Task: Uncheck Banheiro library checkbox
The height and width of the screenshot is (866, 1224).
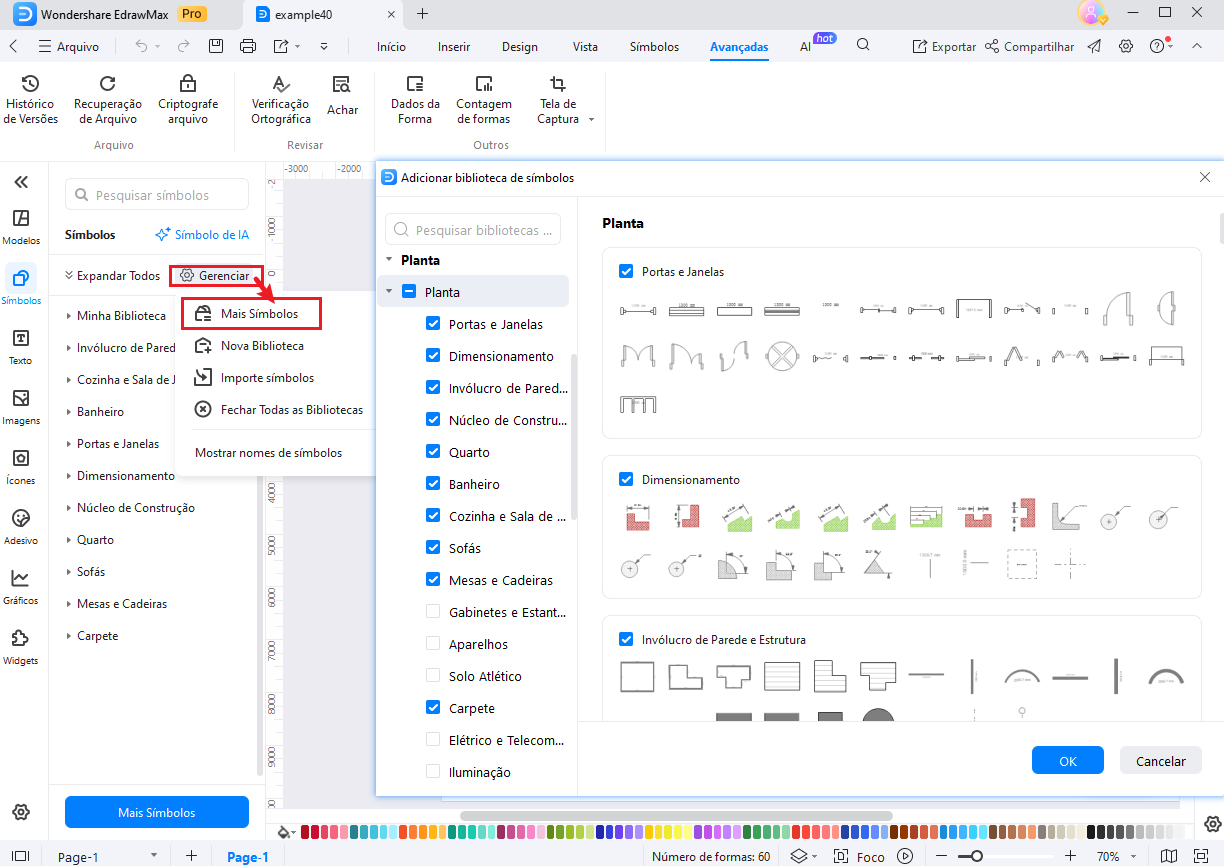Action: [433, 484]
